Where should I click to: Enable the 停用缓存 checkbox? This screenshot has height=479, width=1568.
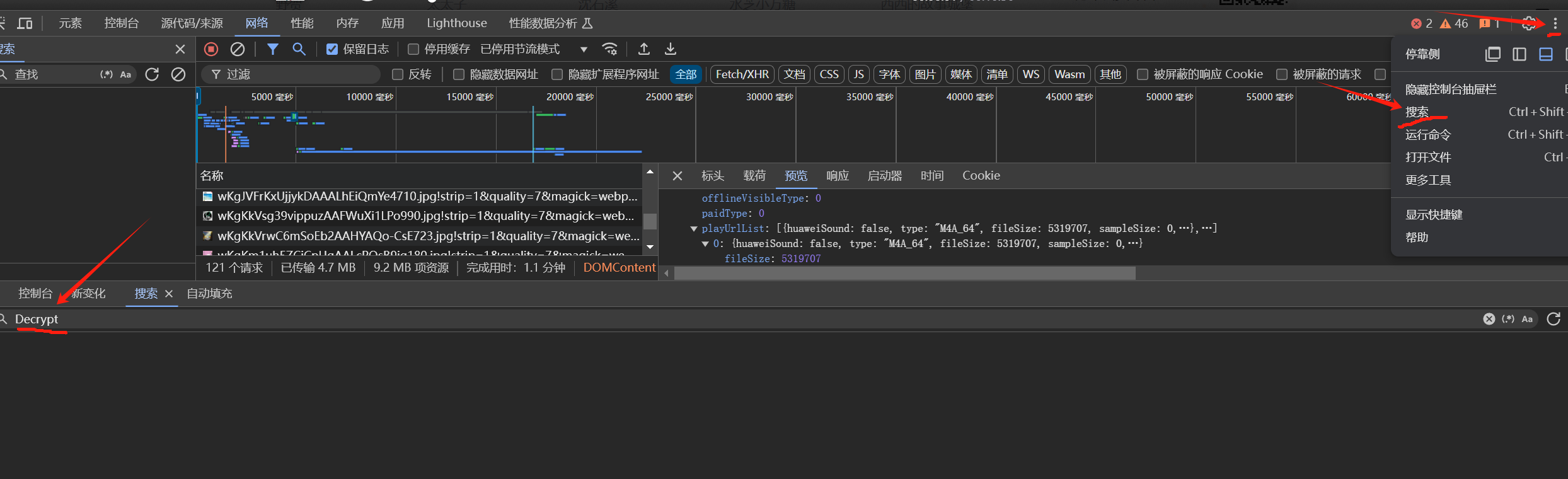[413, 49]
